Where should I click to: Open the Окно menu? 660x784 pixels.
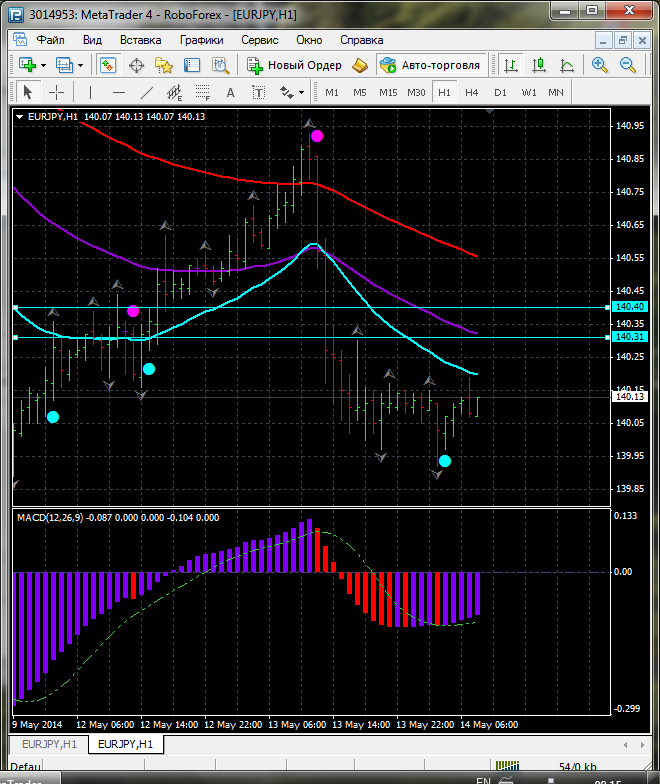click(x=309, y=40)
